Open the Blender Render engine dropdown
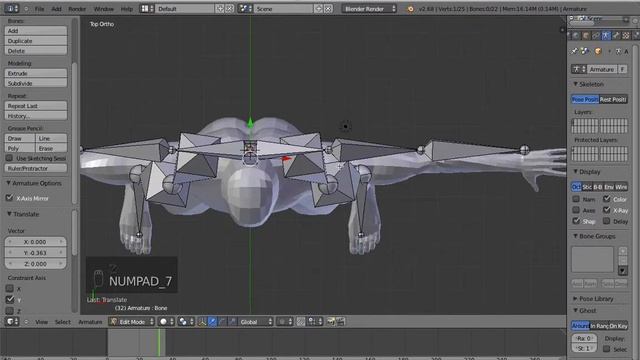Viewport: 640px width, 360px height. [369, 9]
